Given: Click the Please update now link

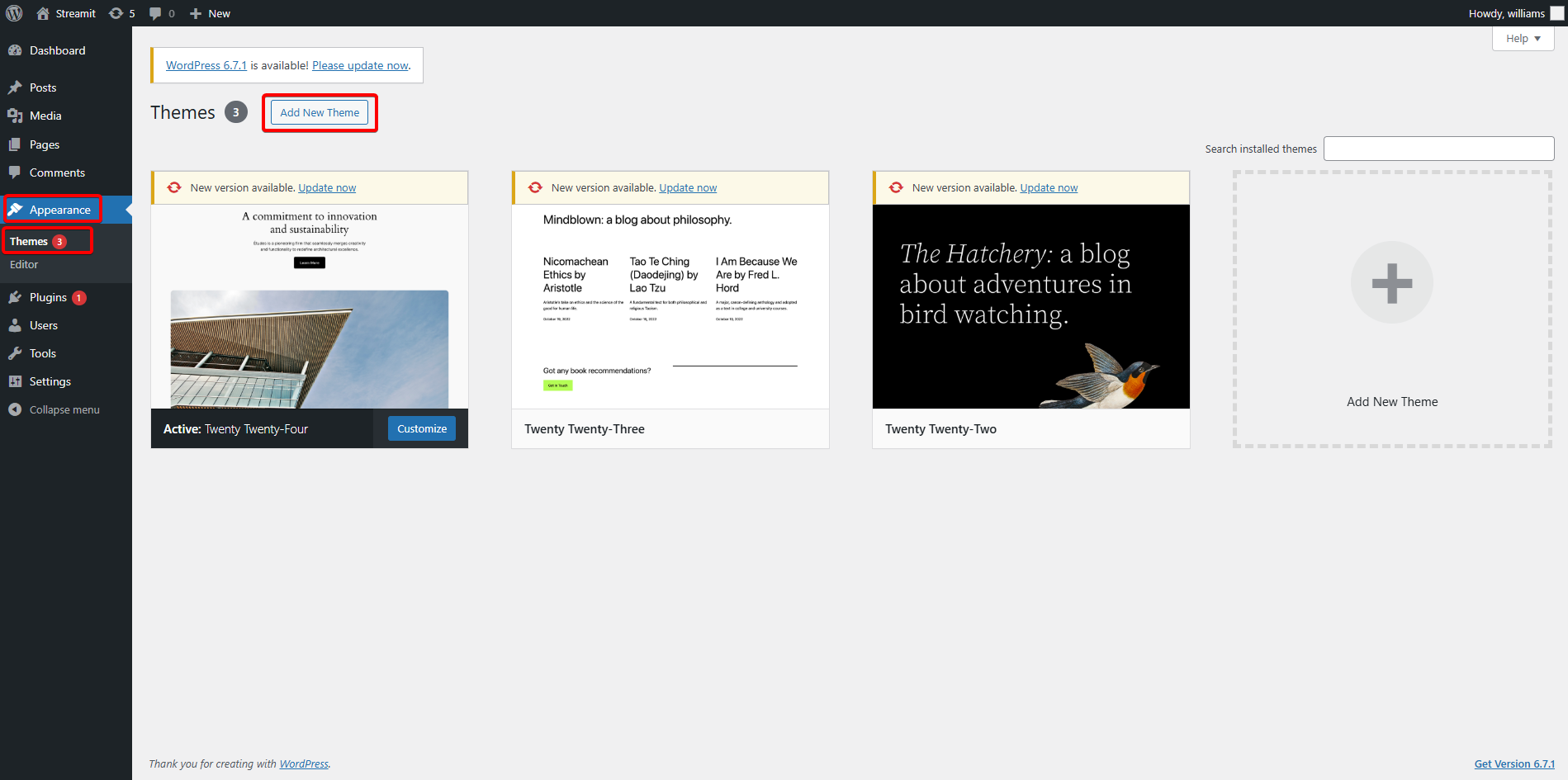Looking at the screenshot, I should [360, 65].
